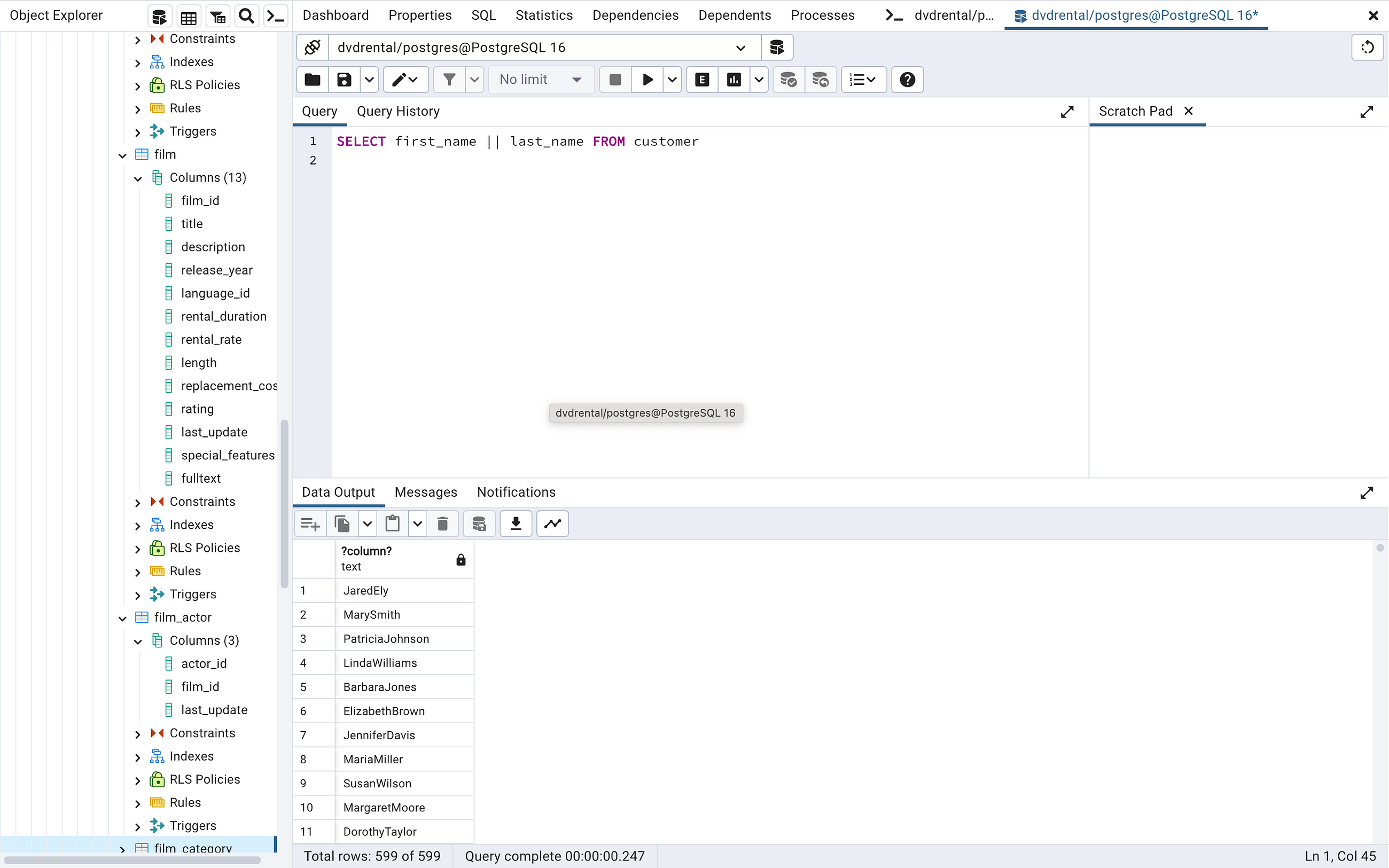Maximize the Scratch Pad panel

pyautogui.click(x=1367, y=112)
